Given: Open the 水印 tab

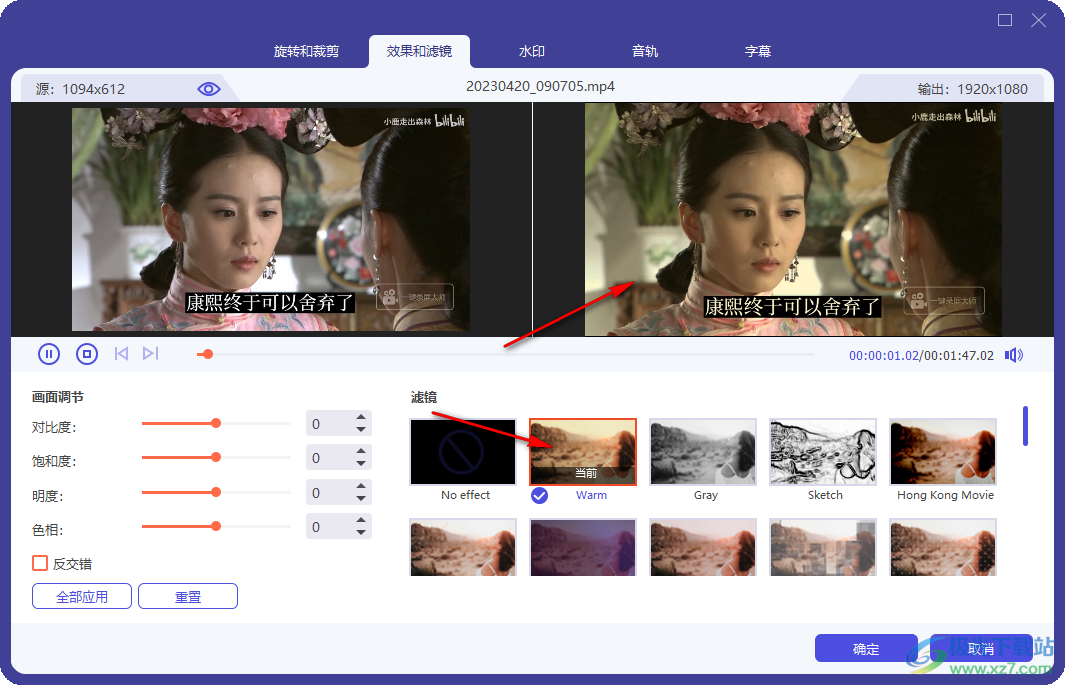Looking at the screenshot, I should tap(532, 52).
